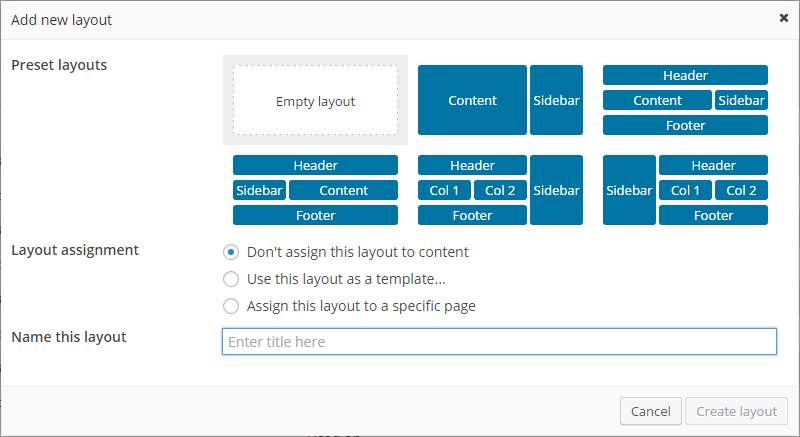Pick the Header, Content, Sidebar, Footer preset
The image size is (800, 437).
[685, 100]
